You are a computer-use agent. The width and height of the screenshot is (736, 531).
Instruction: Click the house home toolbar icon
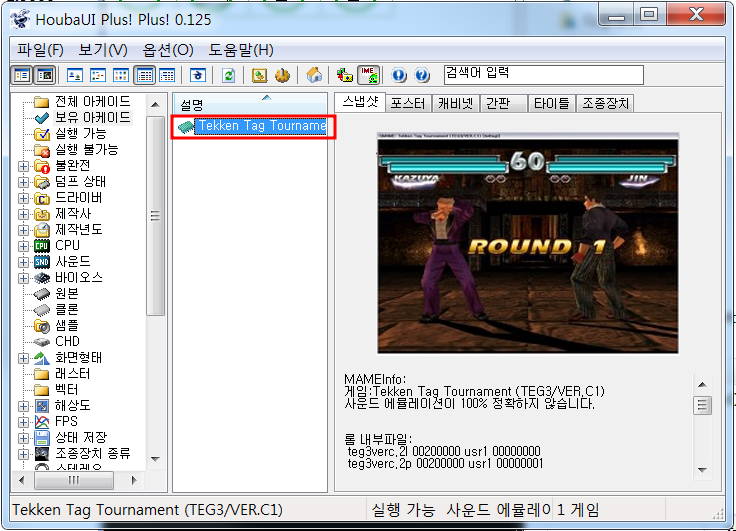coord(314,75)
